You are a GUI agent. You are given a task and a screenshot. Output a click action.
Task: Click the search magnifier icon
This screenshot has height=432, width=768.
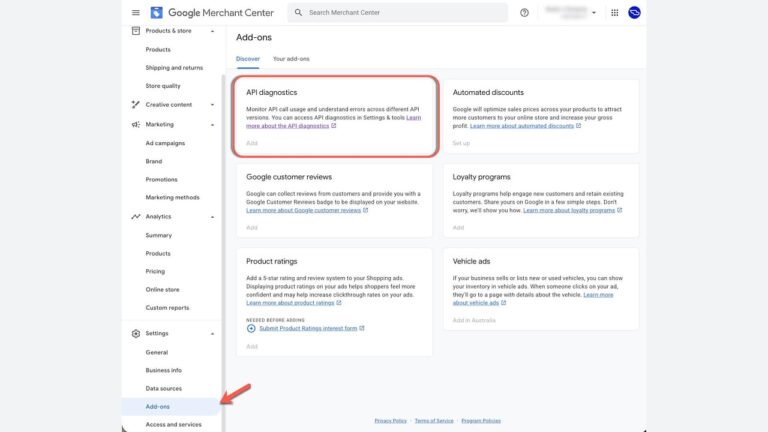tap(298, 13)
